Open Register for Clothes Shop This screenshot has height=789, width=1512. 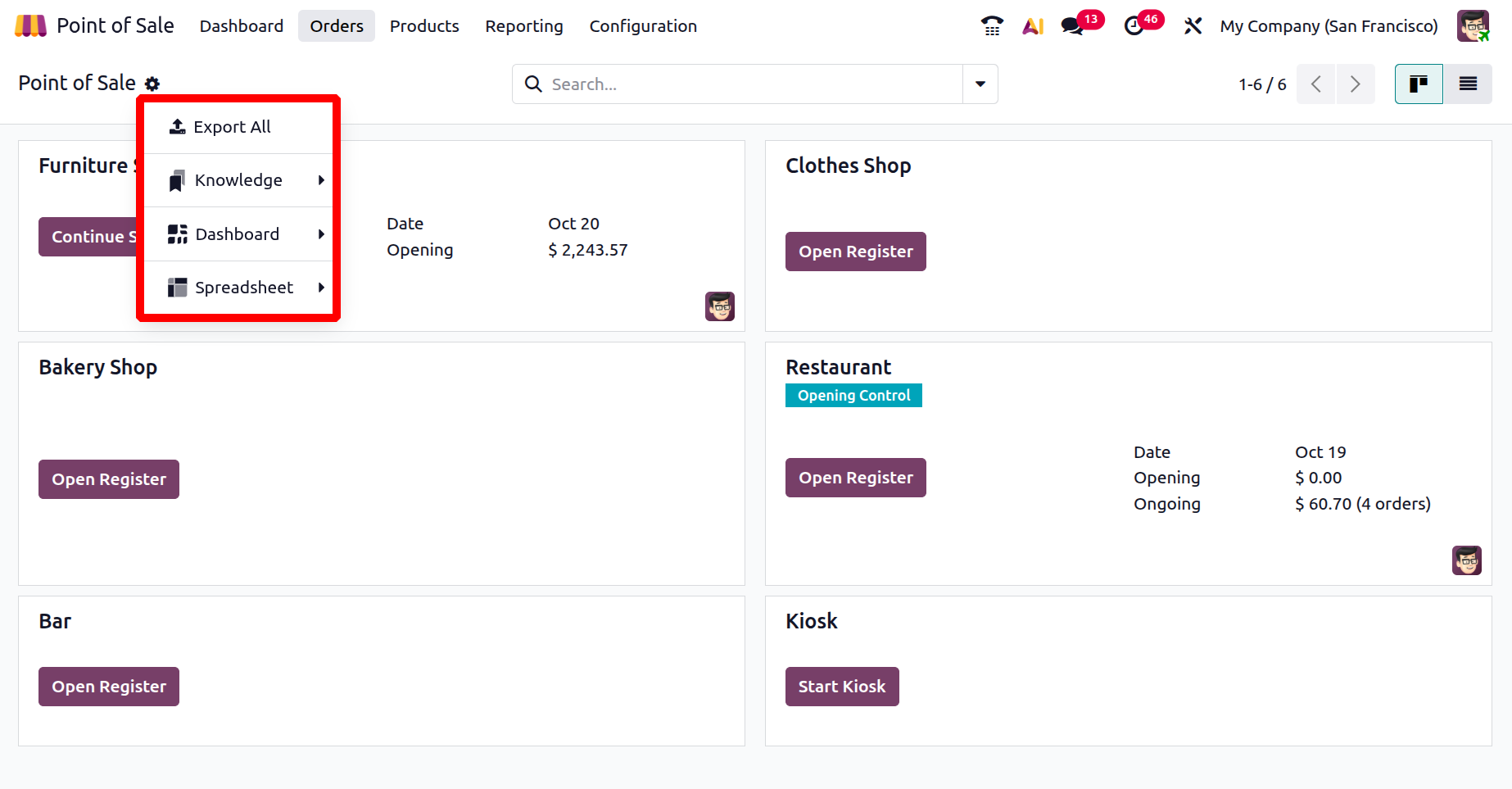[x=856, y=252]
